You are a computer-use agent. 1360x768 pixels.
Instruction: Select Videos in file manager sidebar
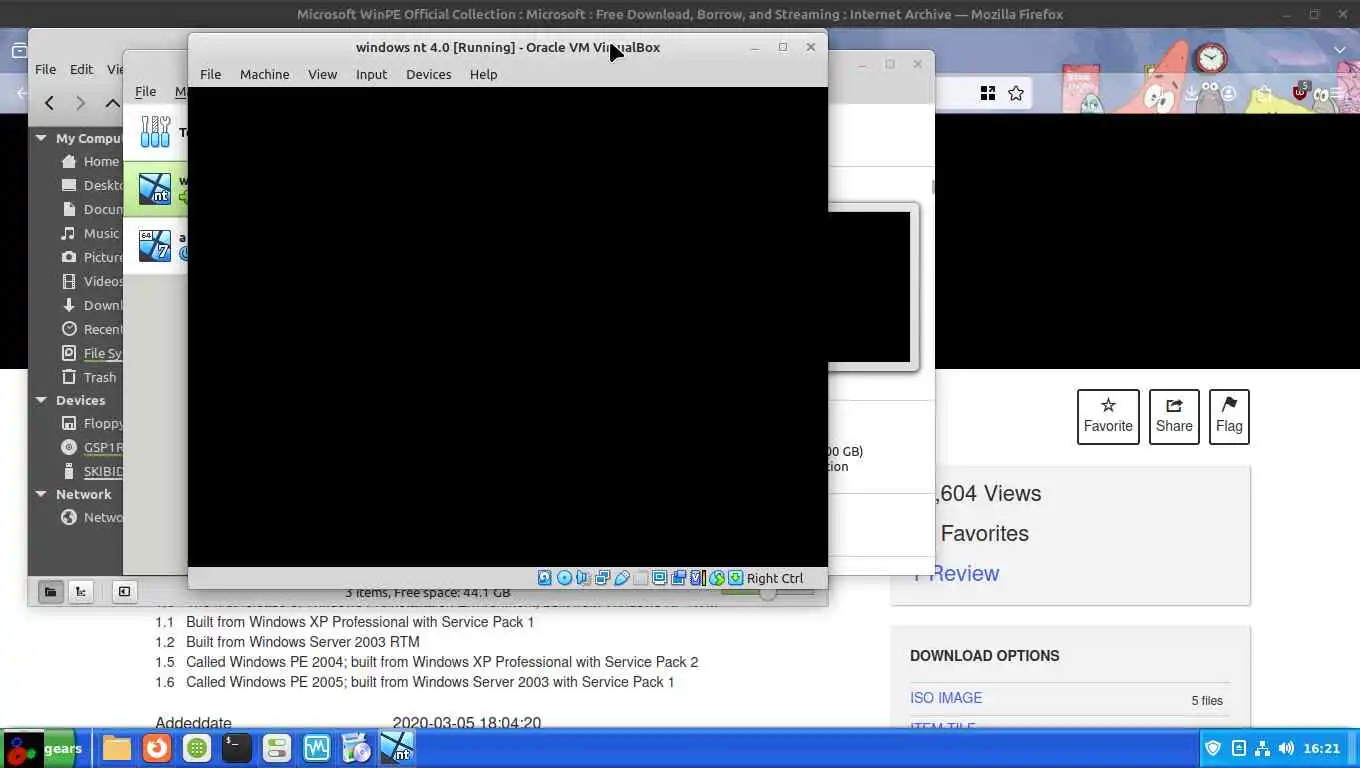click(90, 281)
